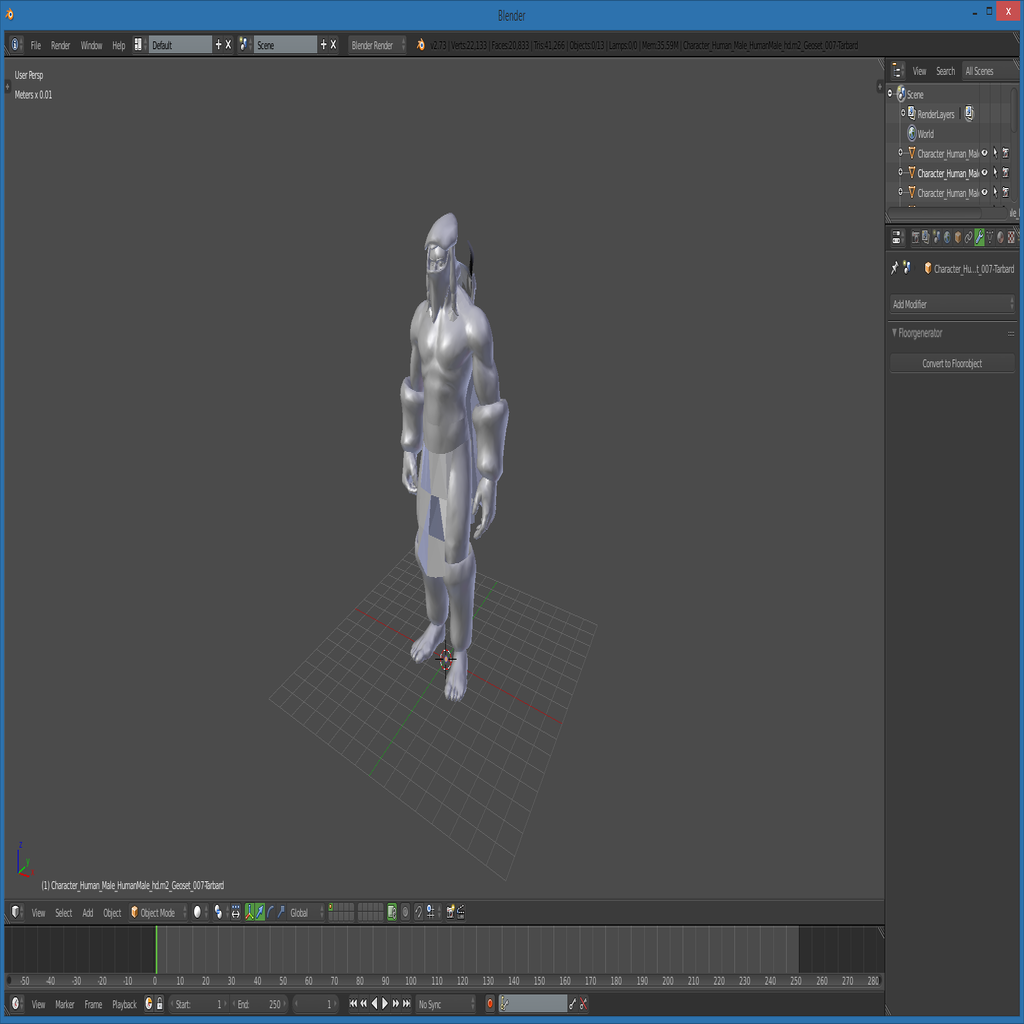1024x1024 pixels.
Task: Toggle the 3D manipulator widget on or off
Action: coord(249,912)
